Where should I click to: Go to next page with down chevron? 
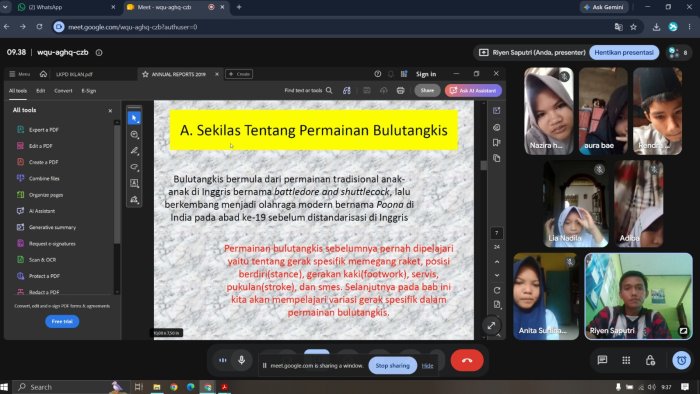pyautogui.click(x=497, y=275)
